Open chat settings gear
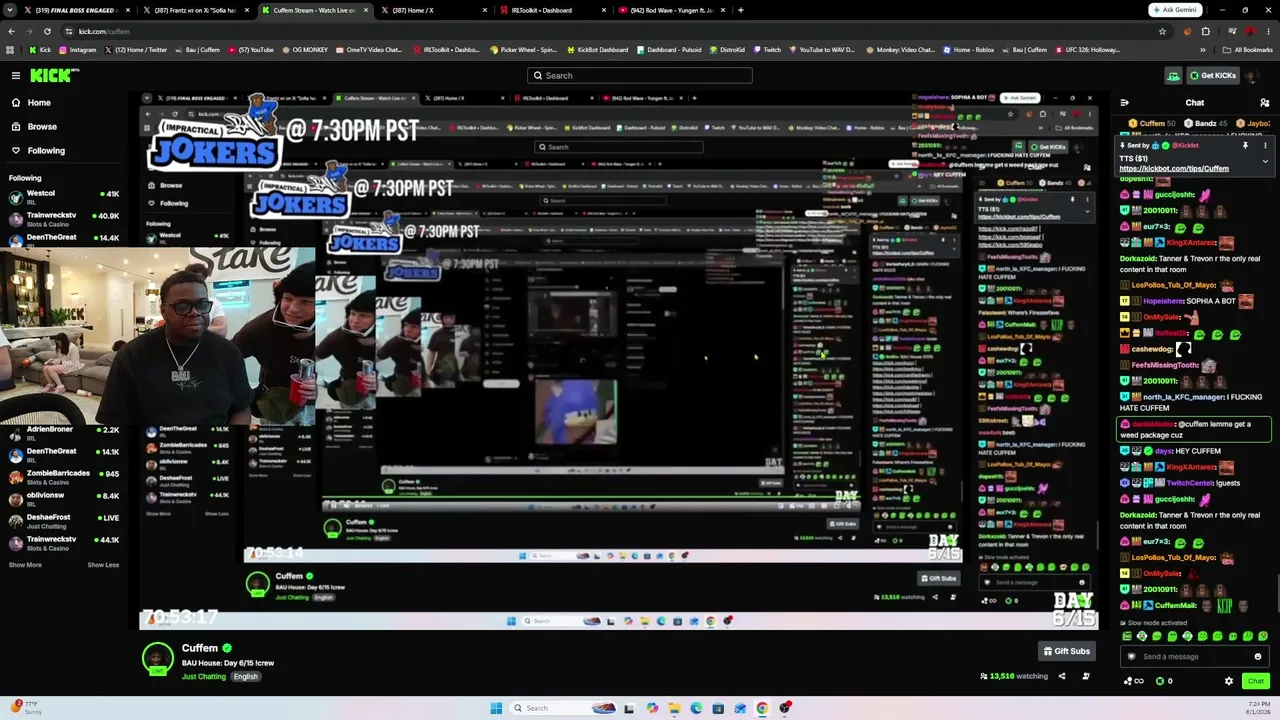This screenshot has height=720, width=1280. (1229, 681)
